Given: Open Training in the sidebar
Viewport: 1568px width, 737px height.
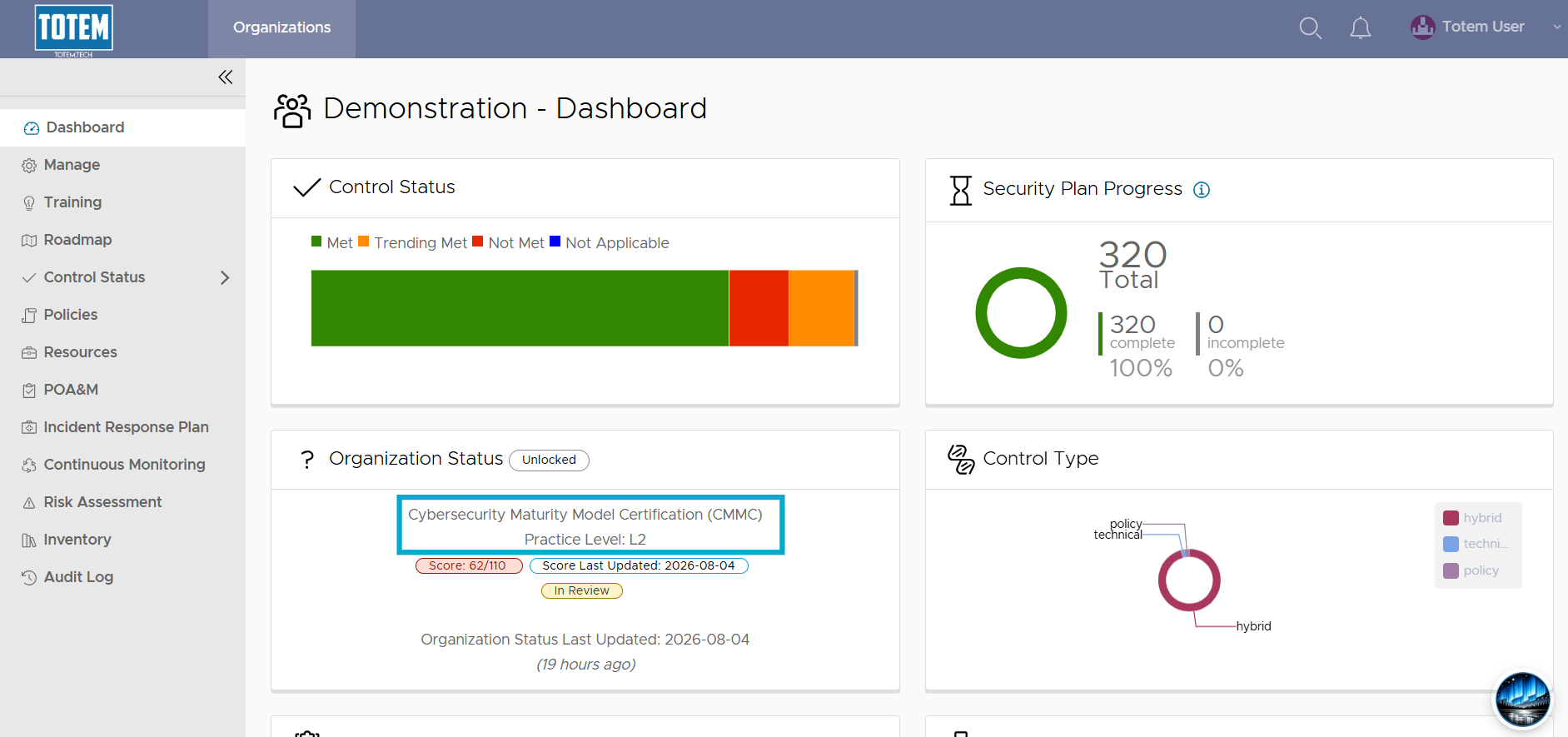Looking at the screenshot, I should pos(122,202).
